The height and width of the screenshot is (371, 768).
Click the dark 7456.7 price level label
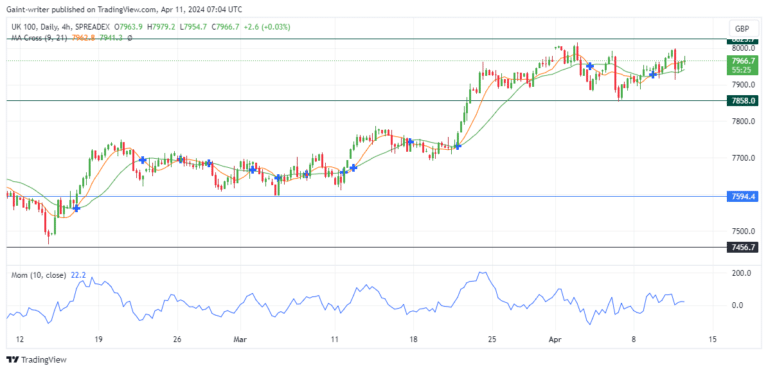pyautogui.click(x=744, y=247)
